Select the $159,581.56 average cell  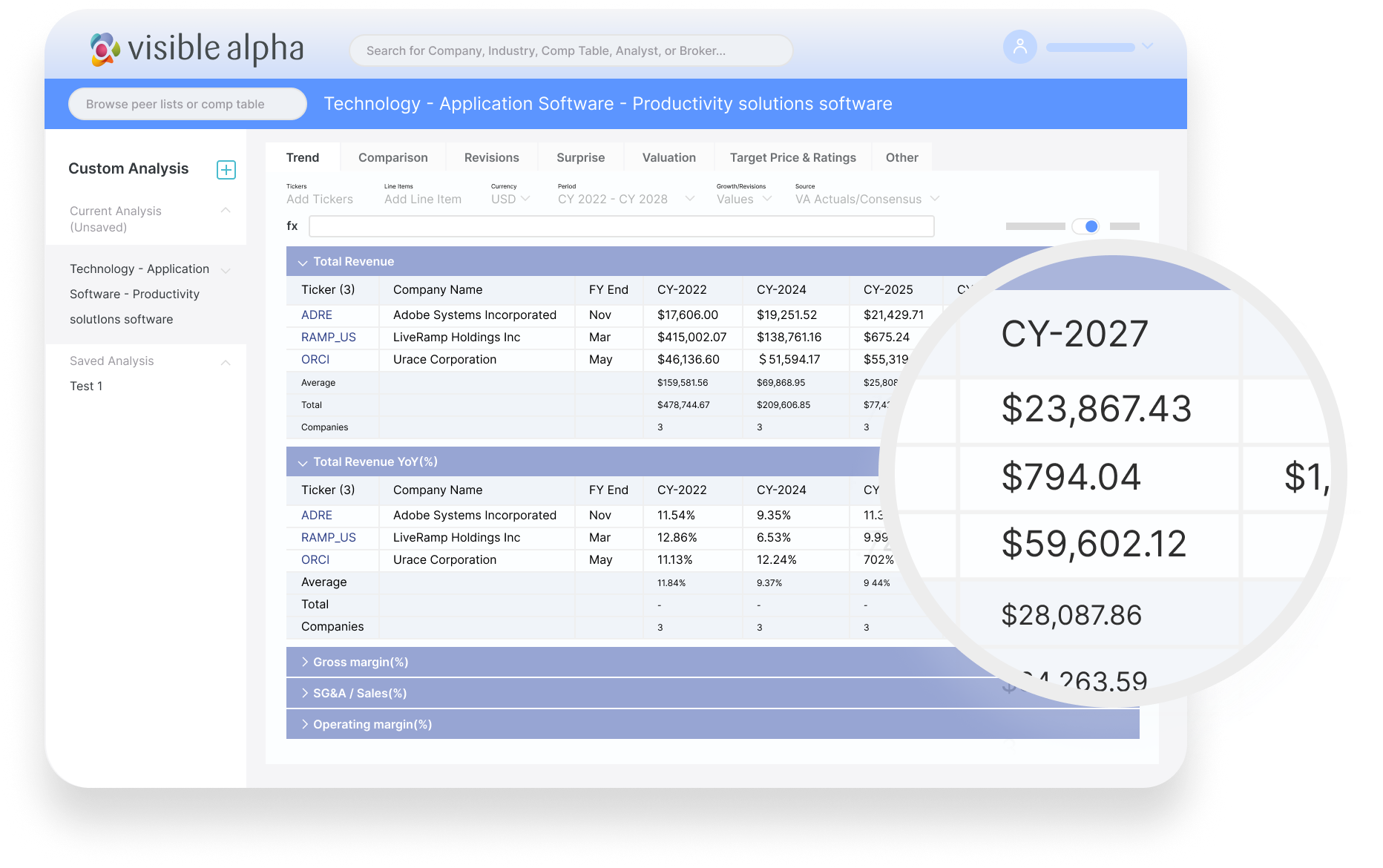(683, 383)
